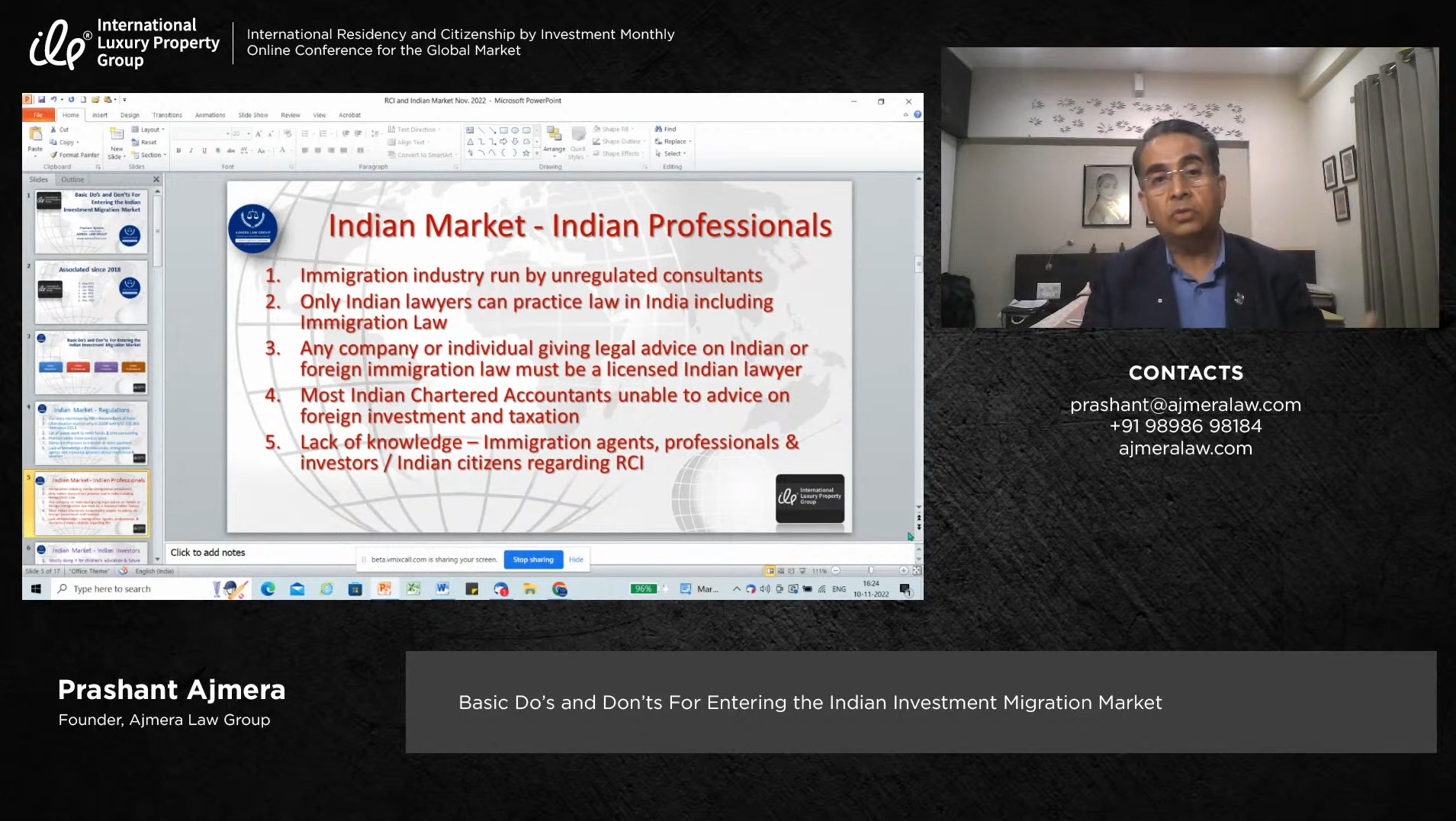Click the Find binoculars icon

(x=659, y=130)
